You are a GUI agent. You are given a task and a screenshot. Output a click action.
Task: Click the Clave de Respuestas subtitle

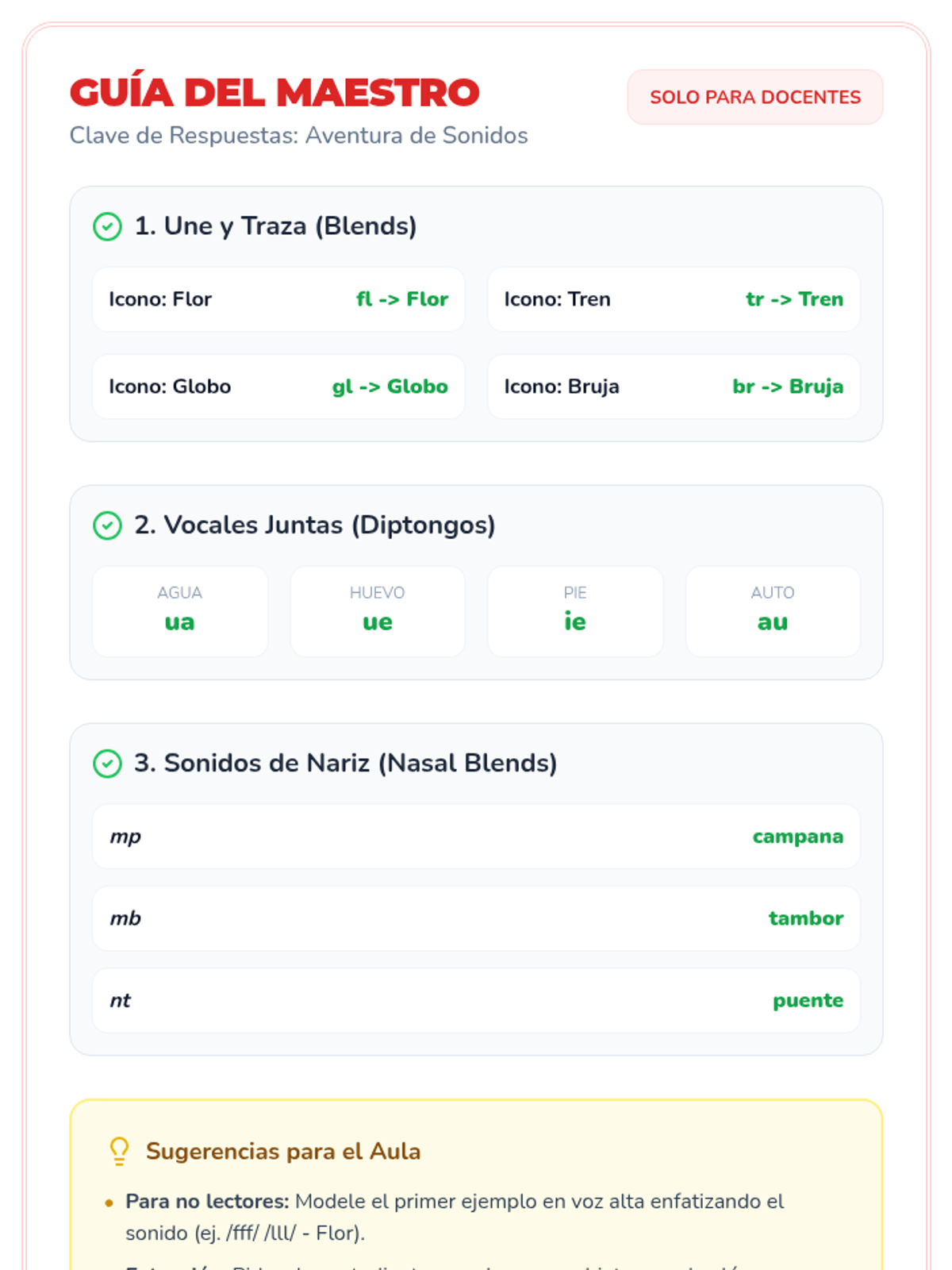298,136
